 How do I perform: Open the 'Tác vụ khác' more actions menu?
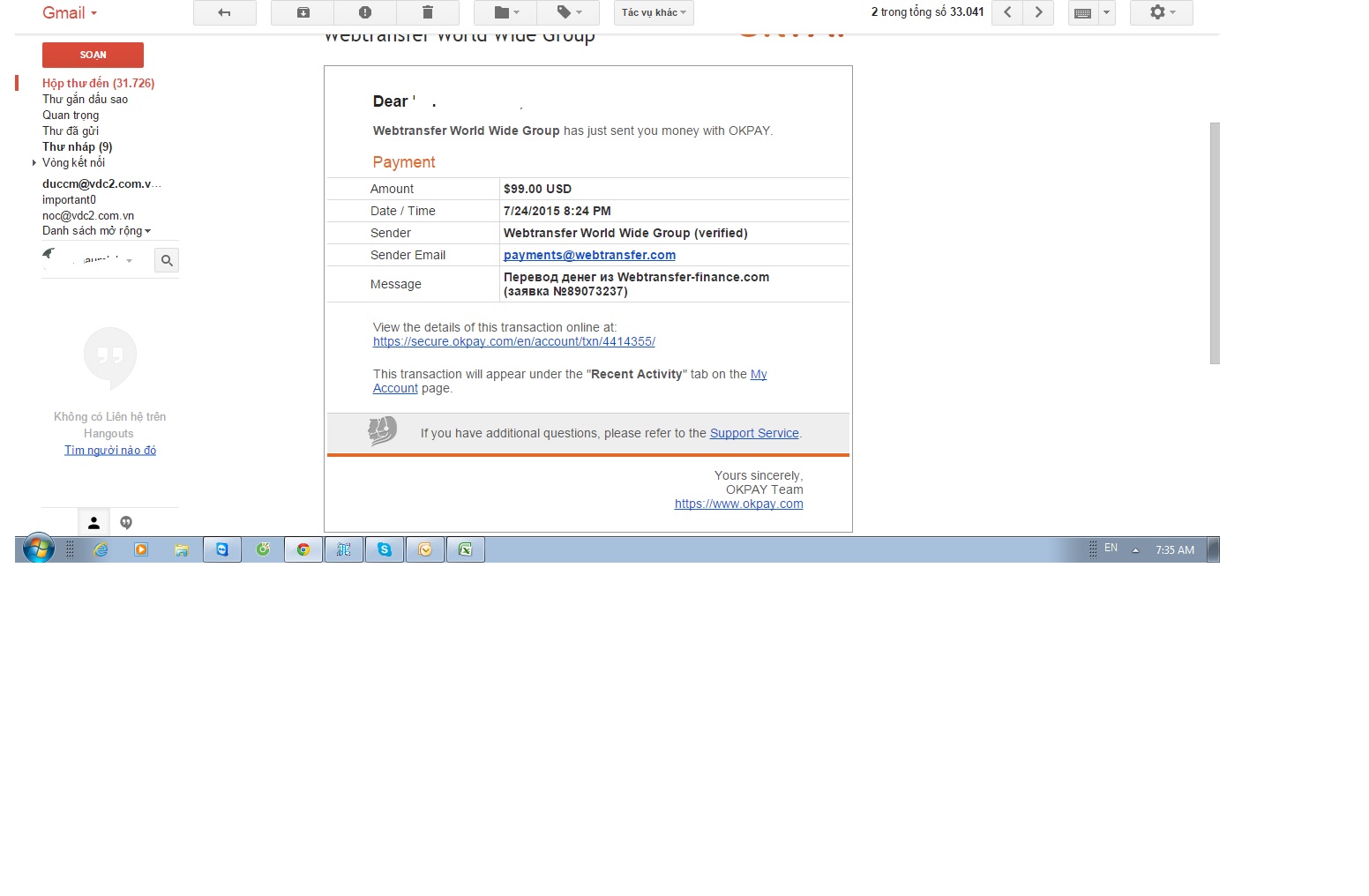click(654, 12)
